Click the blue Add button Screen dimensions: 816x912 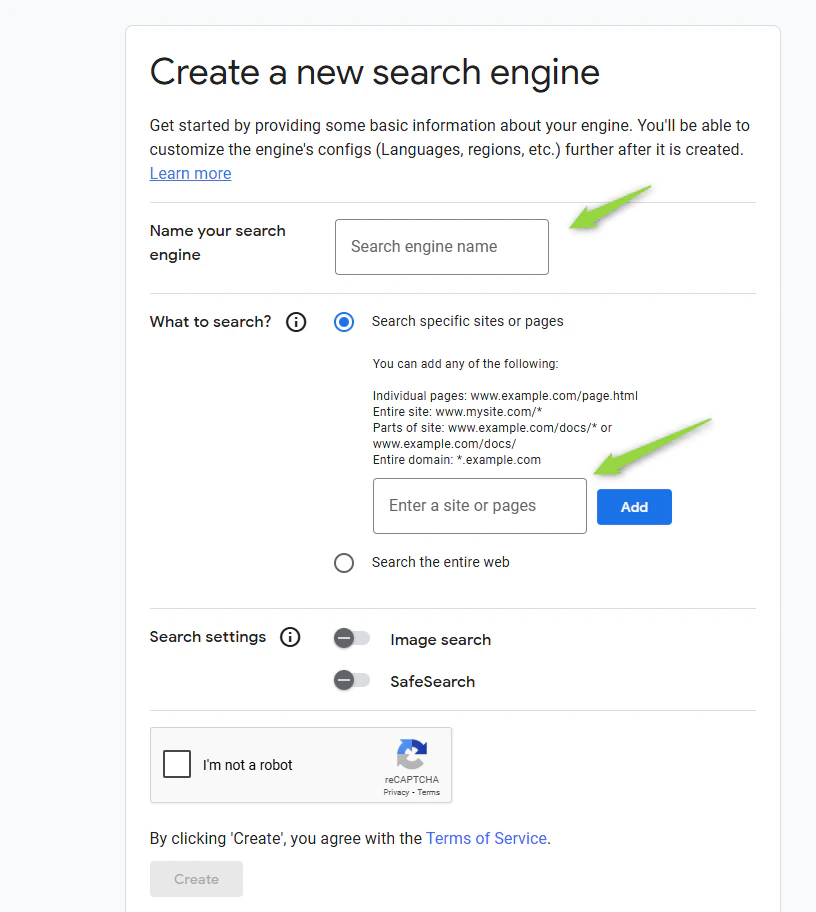pos(634,507)
